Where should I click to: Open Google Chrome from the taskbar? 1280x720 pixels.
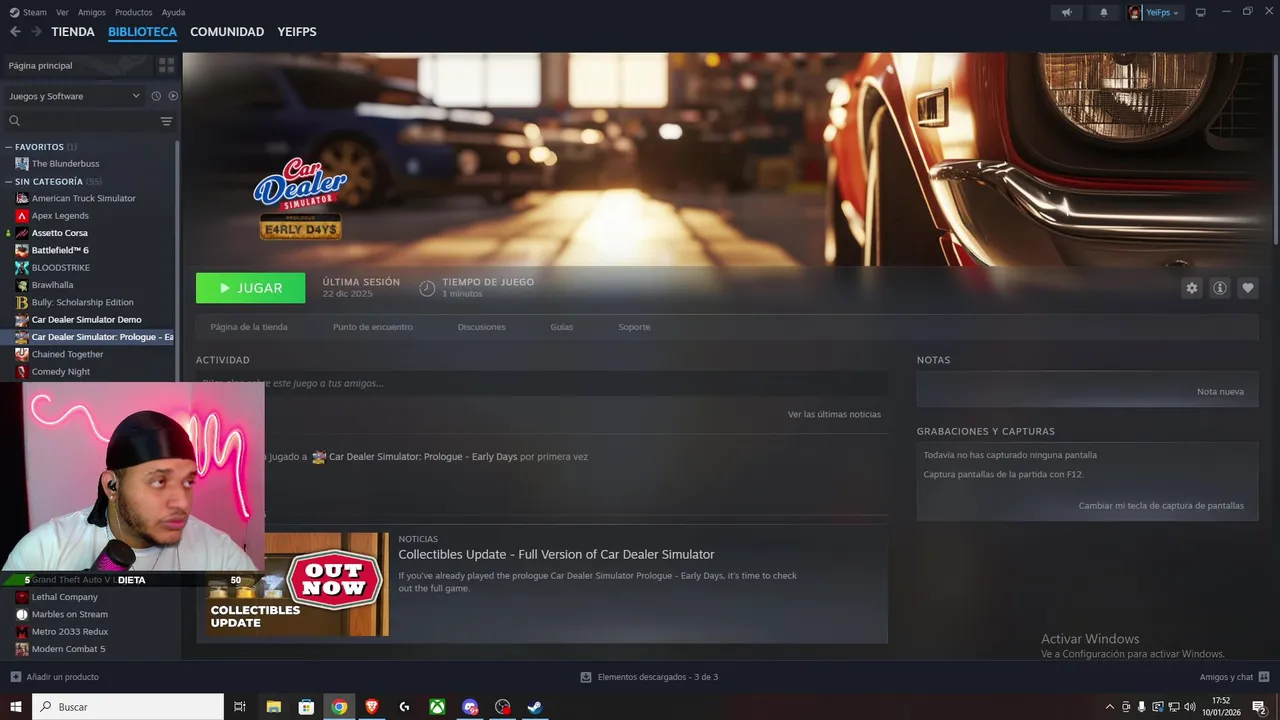pyautogui.click(x=339, y=707)
